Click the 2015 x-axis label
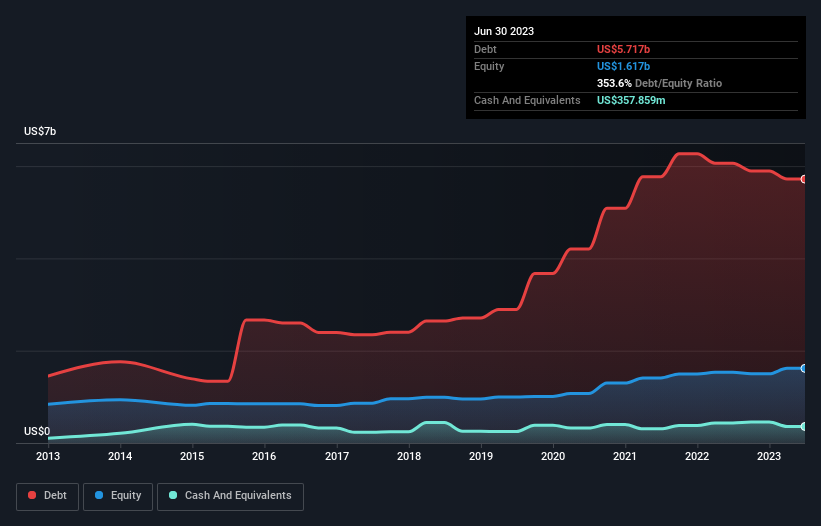 pyautogui.click(x=192, y=456)
